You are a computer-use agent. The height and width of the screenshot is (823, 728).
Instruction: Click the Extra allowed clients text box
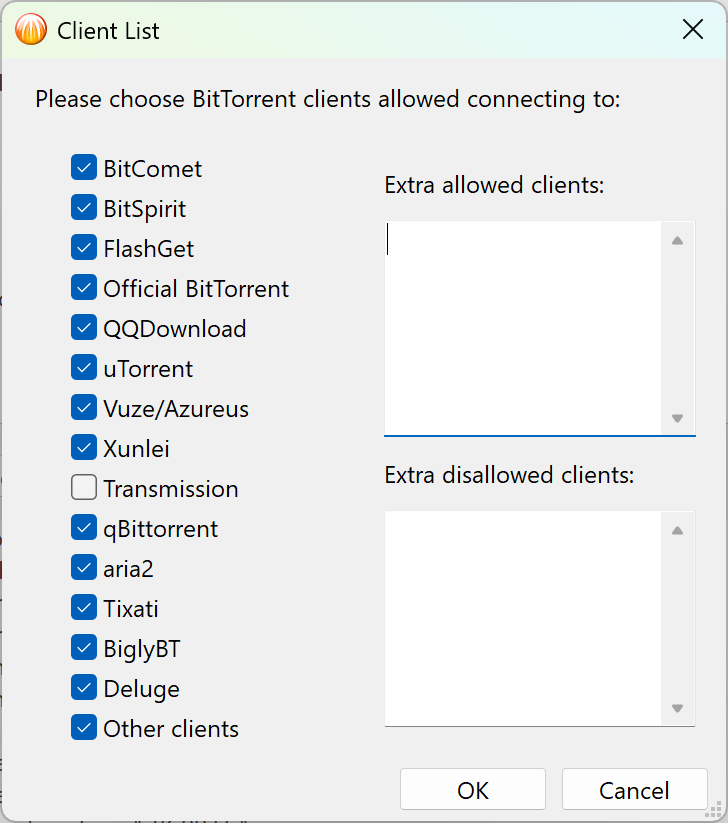click(x=523, y=328)
